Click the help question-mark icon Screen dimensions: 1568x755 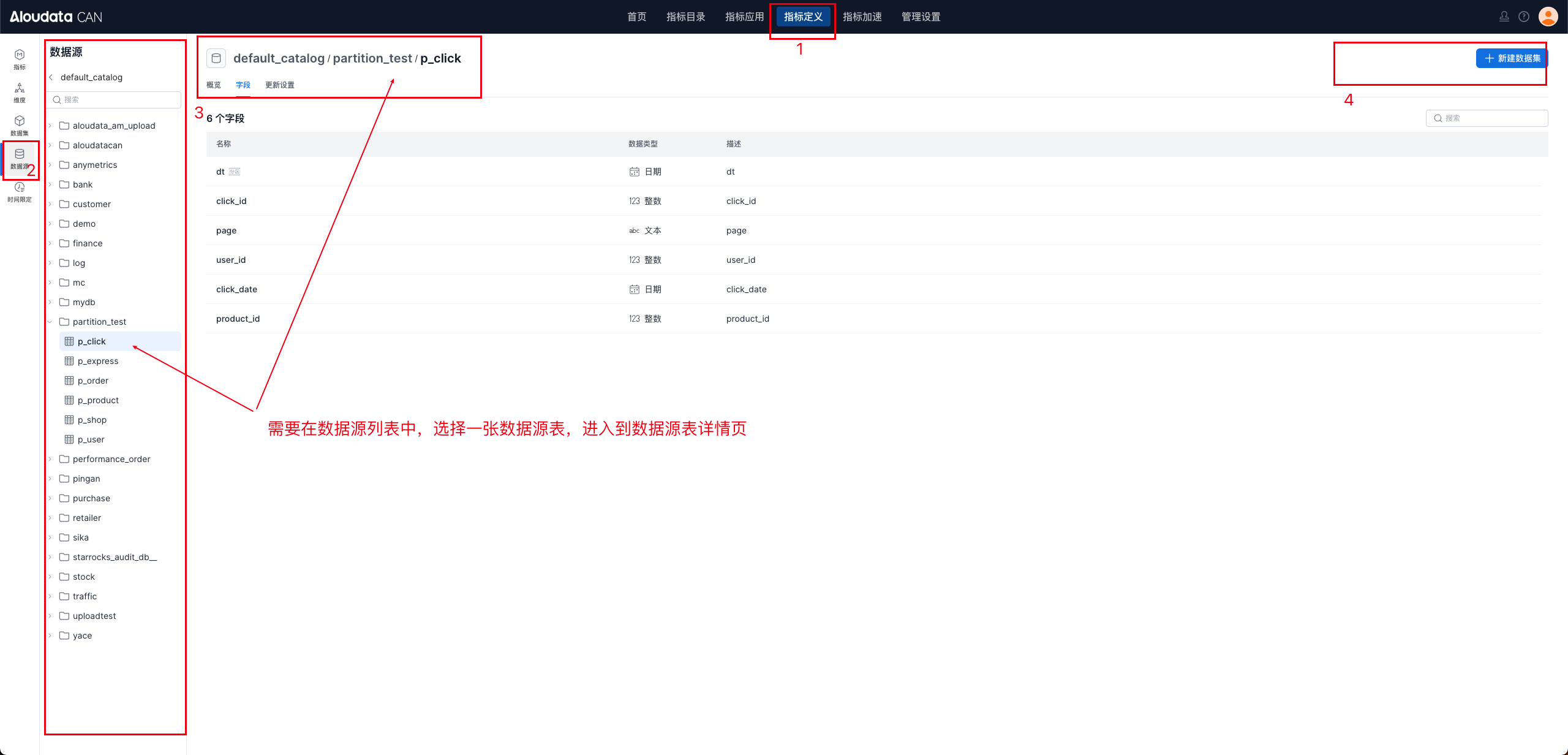1524,17
